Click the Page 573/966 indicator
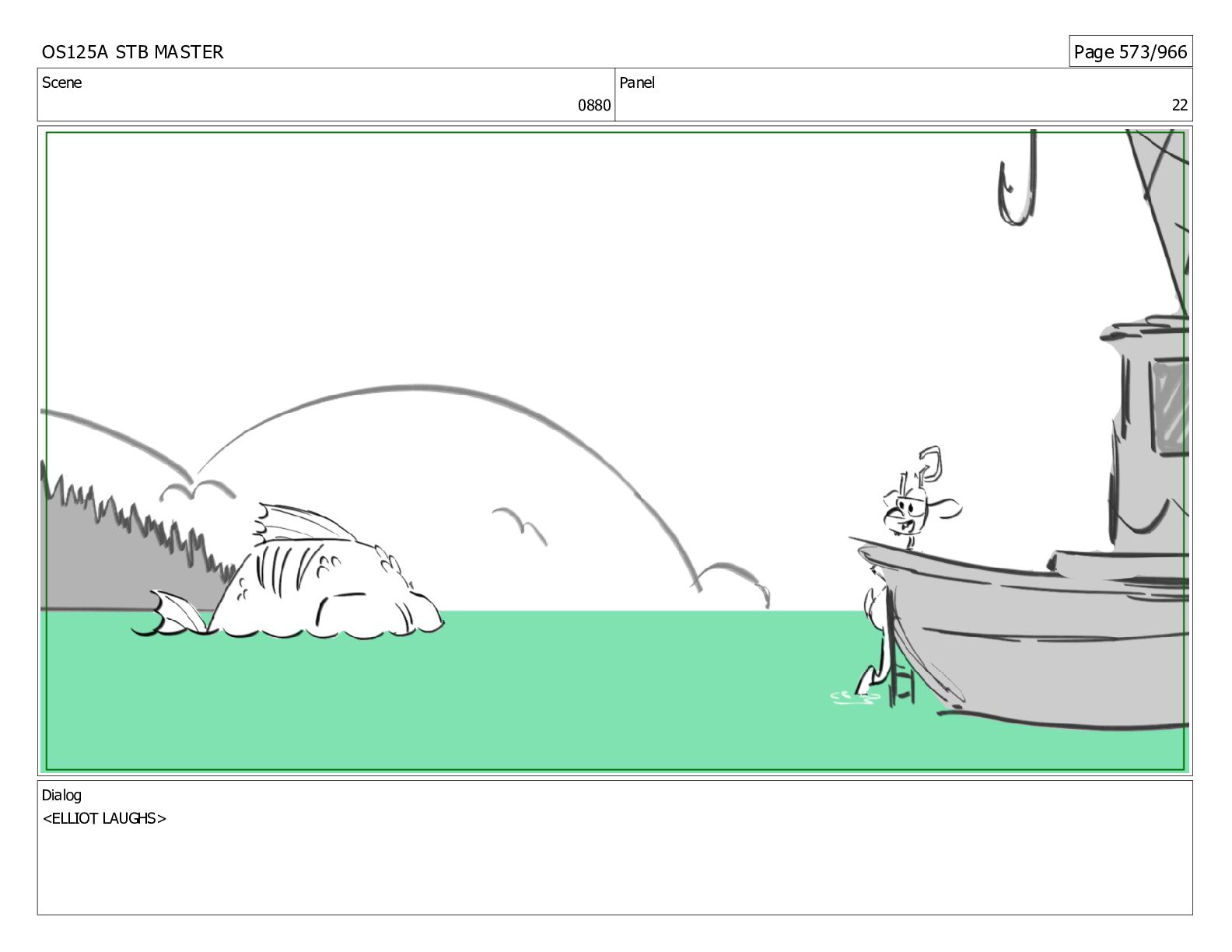The image size is (1232, 952). pos(1130,51)
